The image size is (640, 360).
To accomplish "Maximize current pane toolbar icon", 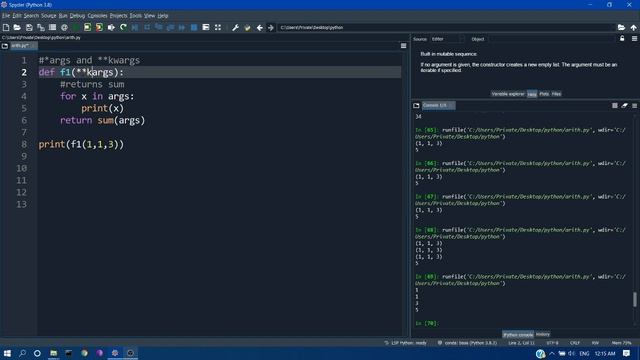I will pos(206,27).
